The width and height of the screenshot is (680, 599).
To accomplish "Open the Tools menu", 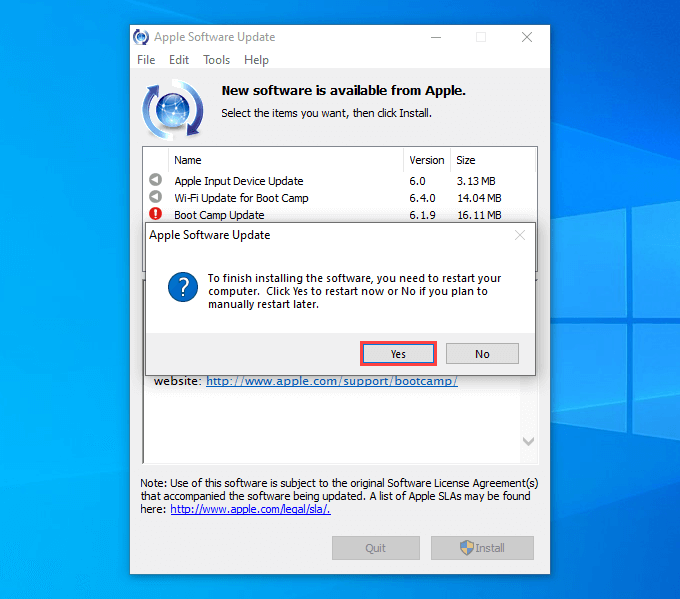I will click(x=216, y=60).
